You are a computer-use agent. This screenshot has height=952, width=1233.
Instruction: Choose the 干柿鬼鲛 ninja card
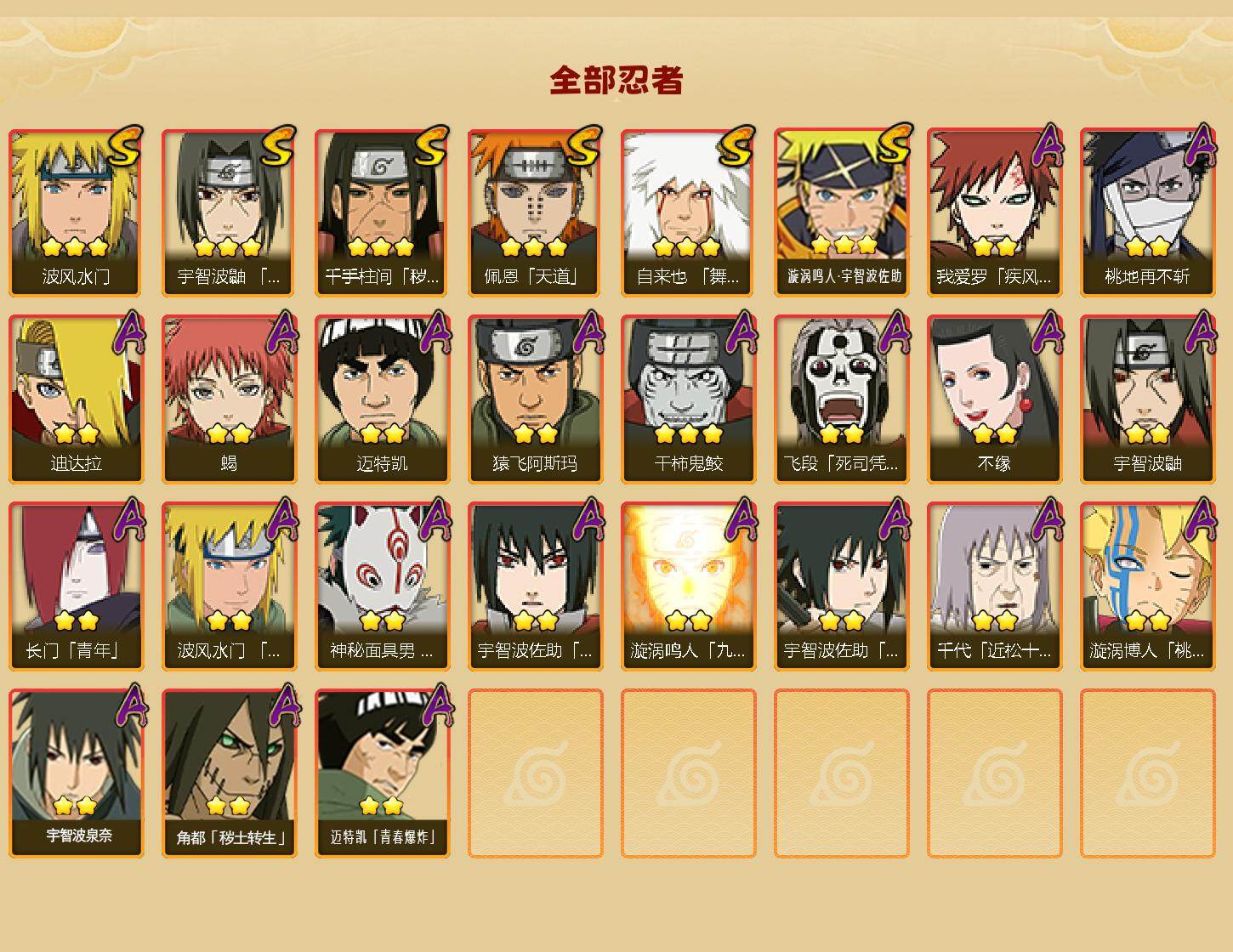689,399
